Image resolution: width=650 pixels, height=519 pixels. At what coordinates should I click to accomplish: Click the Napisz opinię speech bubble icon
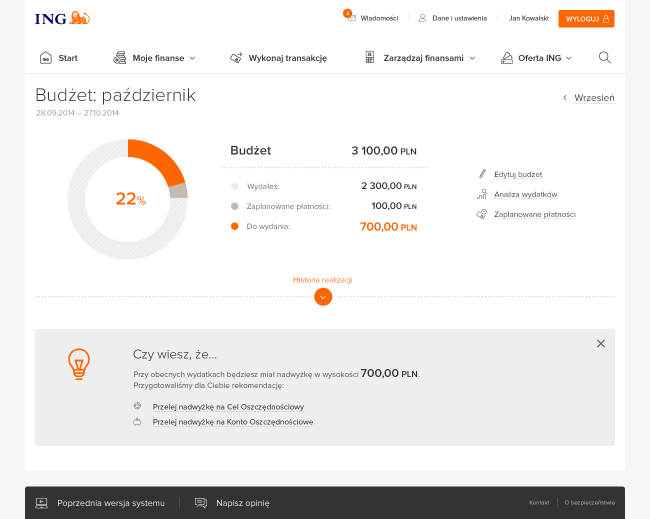point(201,503)
